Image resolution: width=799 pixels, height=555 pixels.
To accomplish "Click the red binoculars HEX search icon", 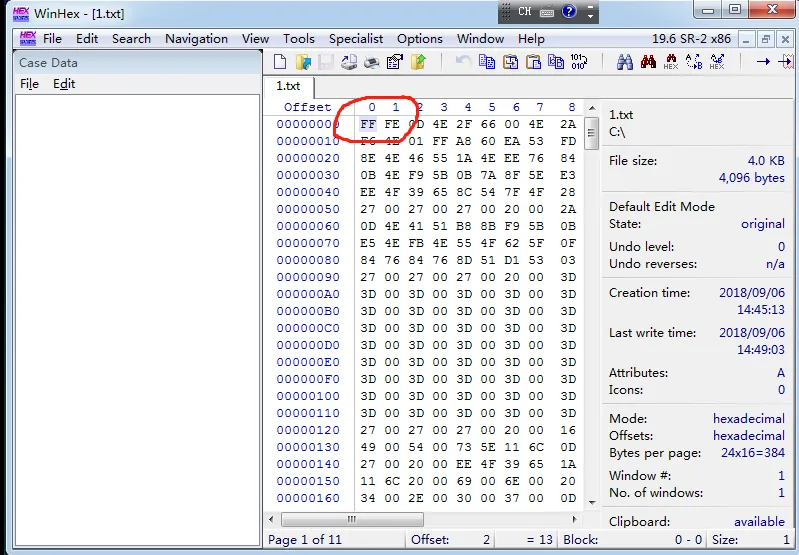I will coord(671,62).
